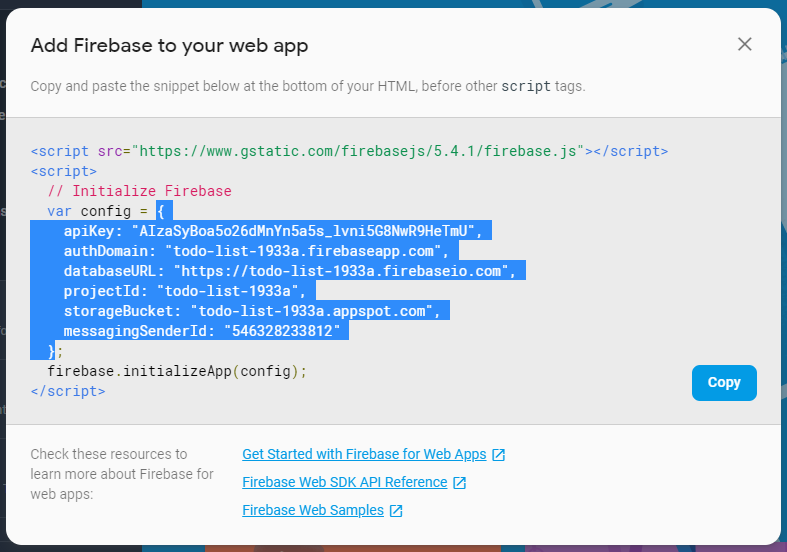This screenshot has width=787, height=552.
Task: Open Firebase Web SDK API Reference link
Action: [345, 482]
